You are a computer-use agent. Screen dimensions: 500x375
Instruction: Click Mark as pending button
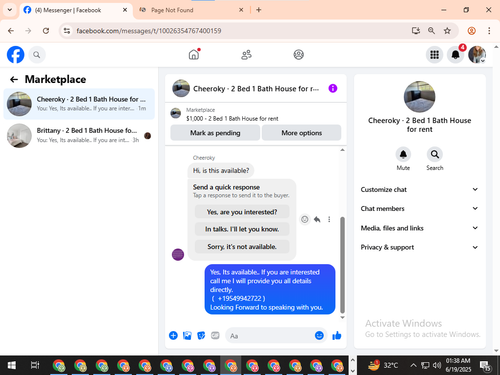pos(215,133)
